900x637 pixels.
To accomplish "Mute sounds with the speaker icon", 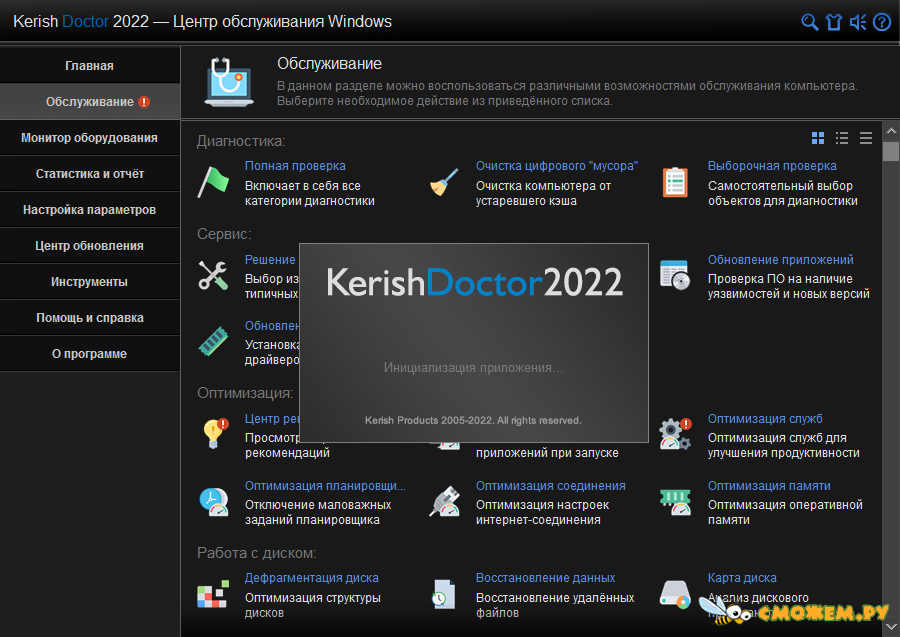I will [x=858, y=22].
